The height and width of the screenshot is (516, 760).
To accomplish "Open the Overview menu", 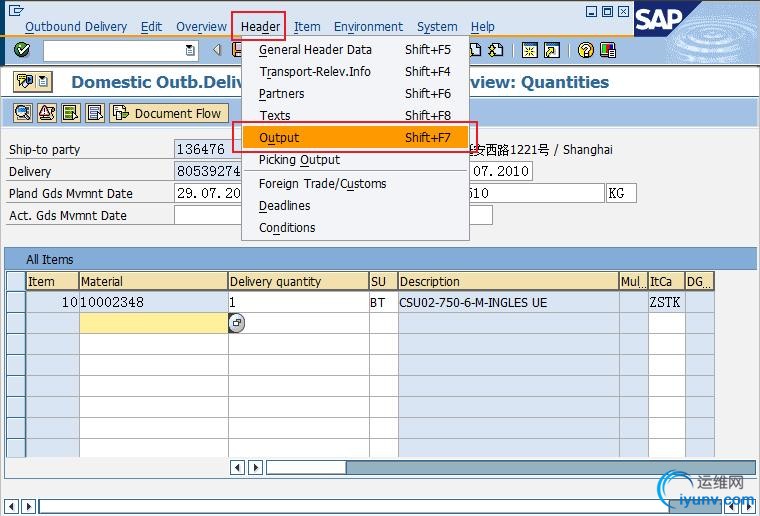I will coord(201,27).
